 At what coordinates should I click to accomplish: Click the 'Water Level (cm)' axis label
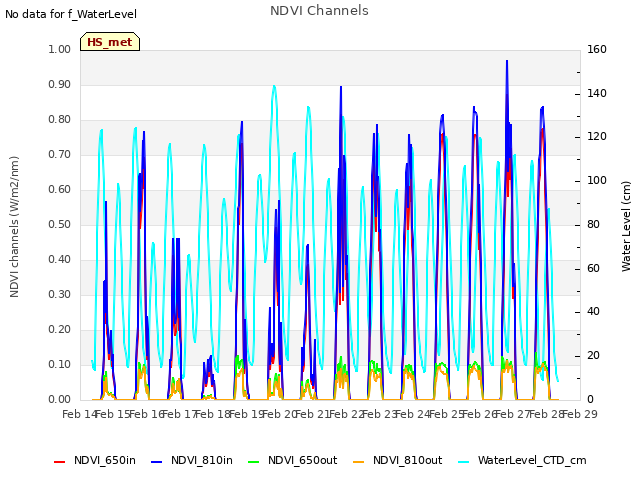pos(626,227)
